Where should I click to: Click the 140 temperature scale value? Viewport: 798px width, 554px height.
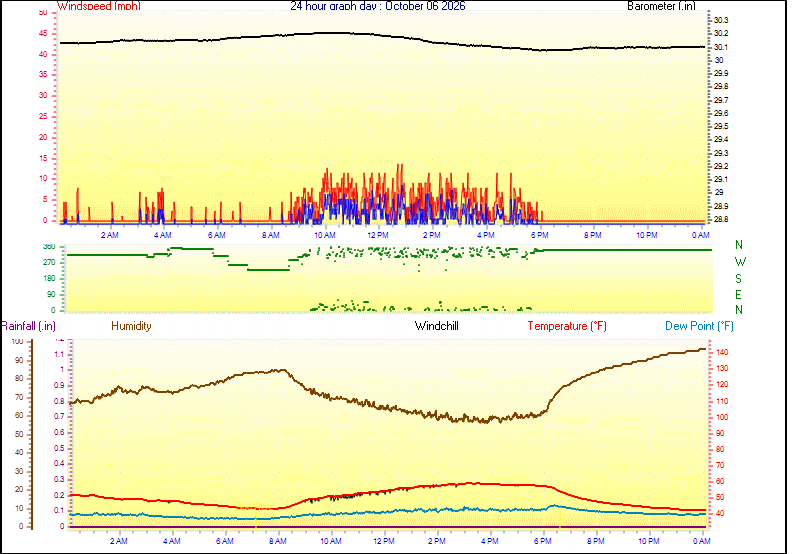click(x=722, y=352)
